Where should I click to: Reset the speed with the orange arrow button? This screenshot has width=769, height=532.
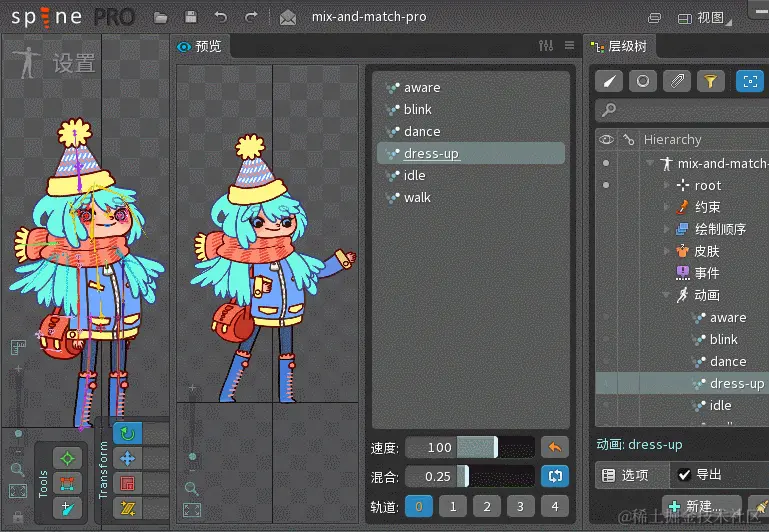pyautogui.click(x=555, y=447)
